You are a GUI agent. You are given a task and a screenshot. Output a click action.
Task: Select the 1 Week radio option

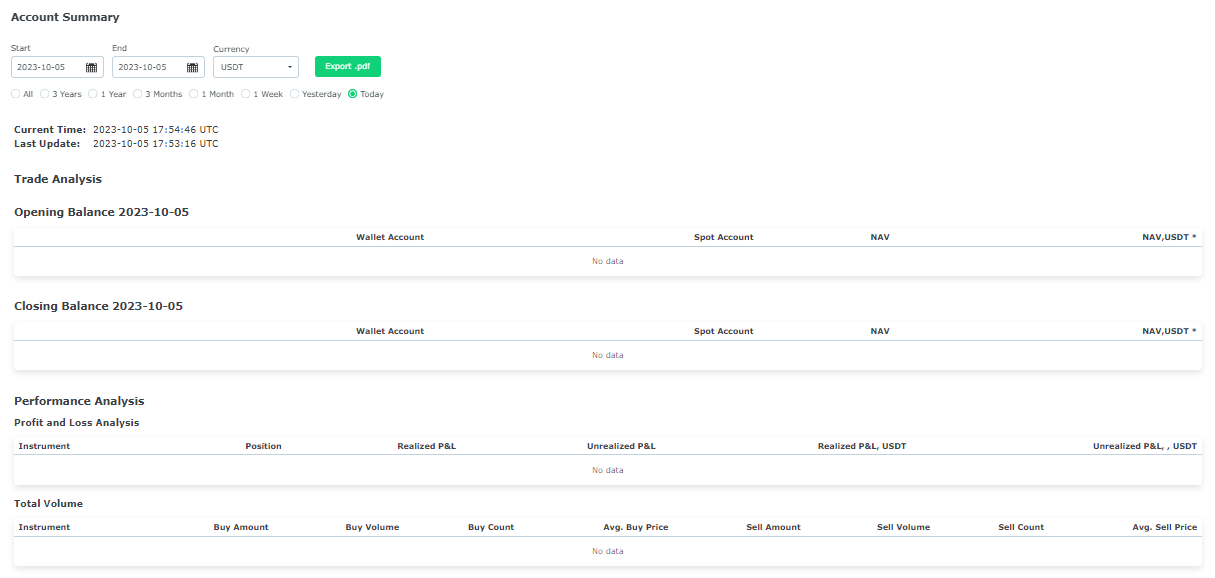tap(246, 94)
